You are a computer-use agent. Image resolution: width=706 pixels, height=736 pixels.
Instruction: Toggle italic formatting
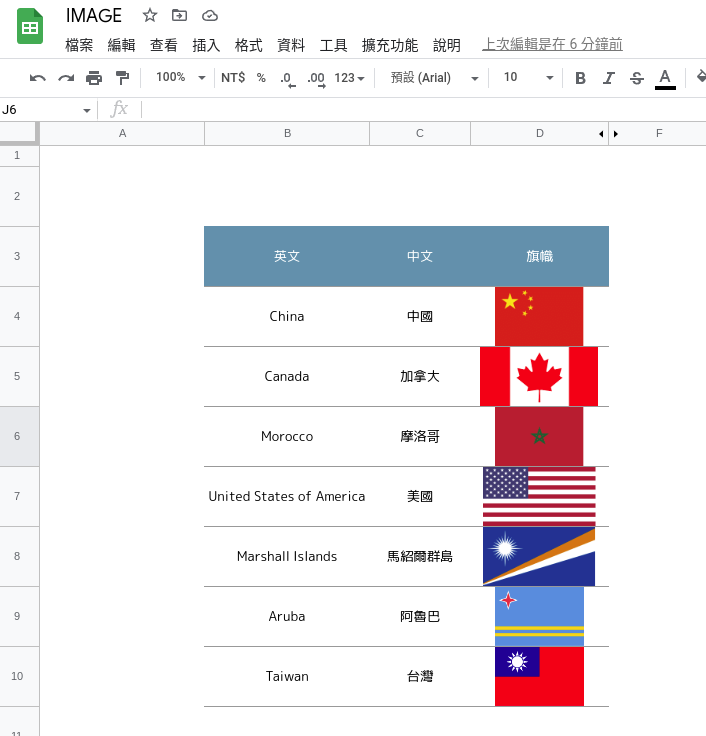pyautogui.click(x=608, y=78)
